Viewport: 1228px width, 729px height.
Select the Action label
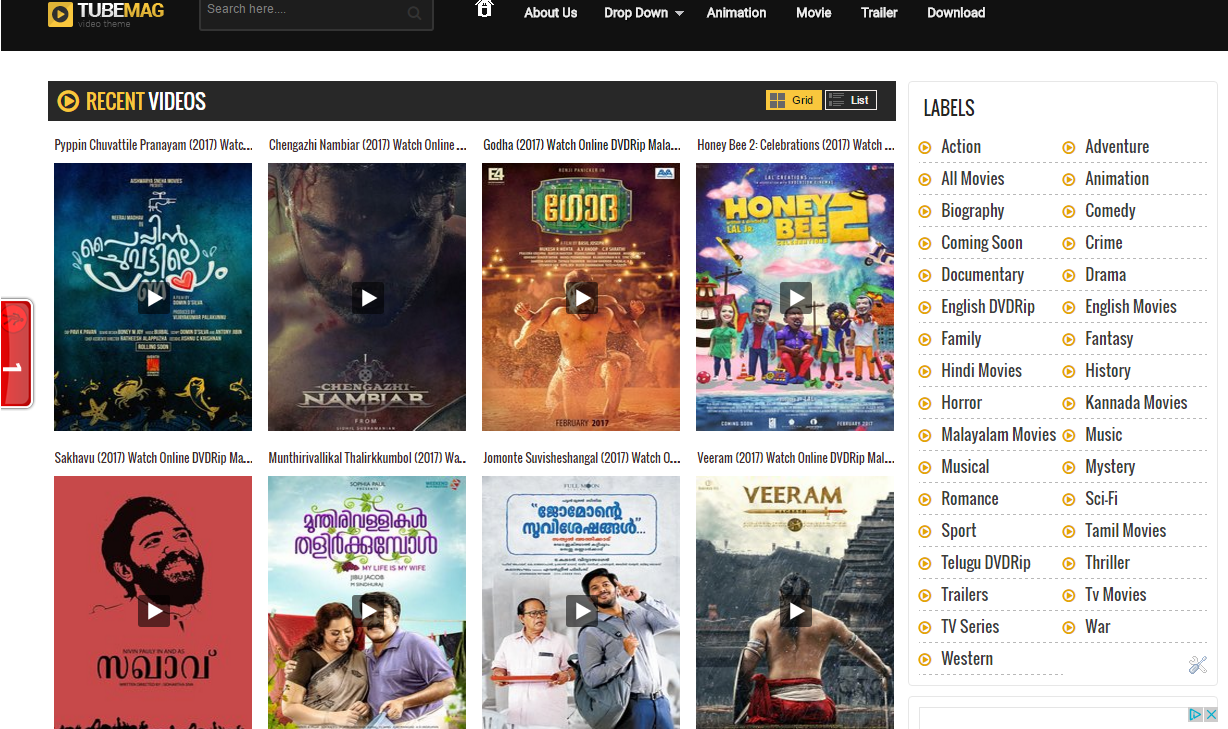click(x=961, y=147)
